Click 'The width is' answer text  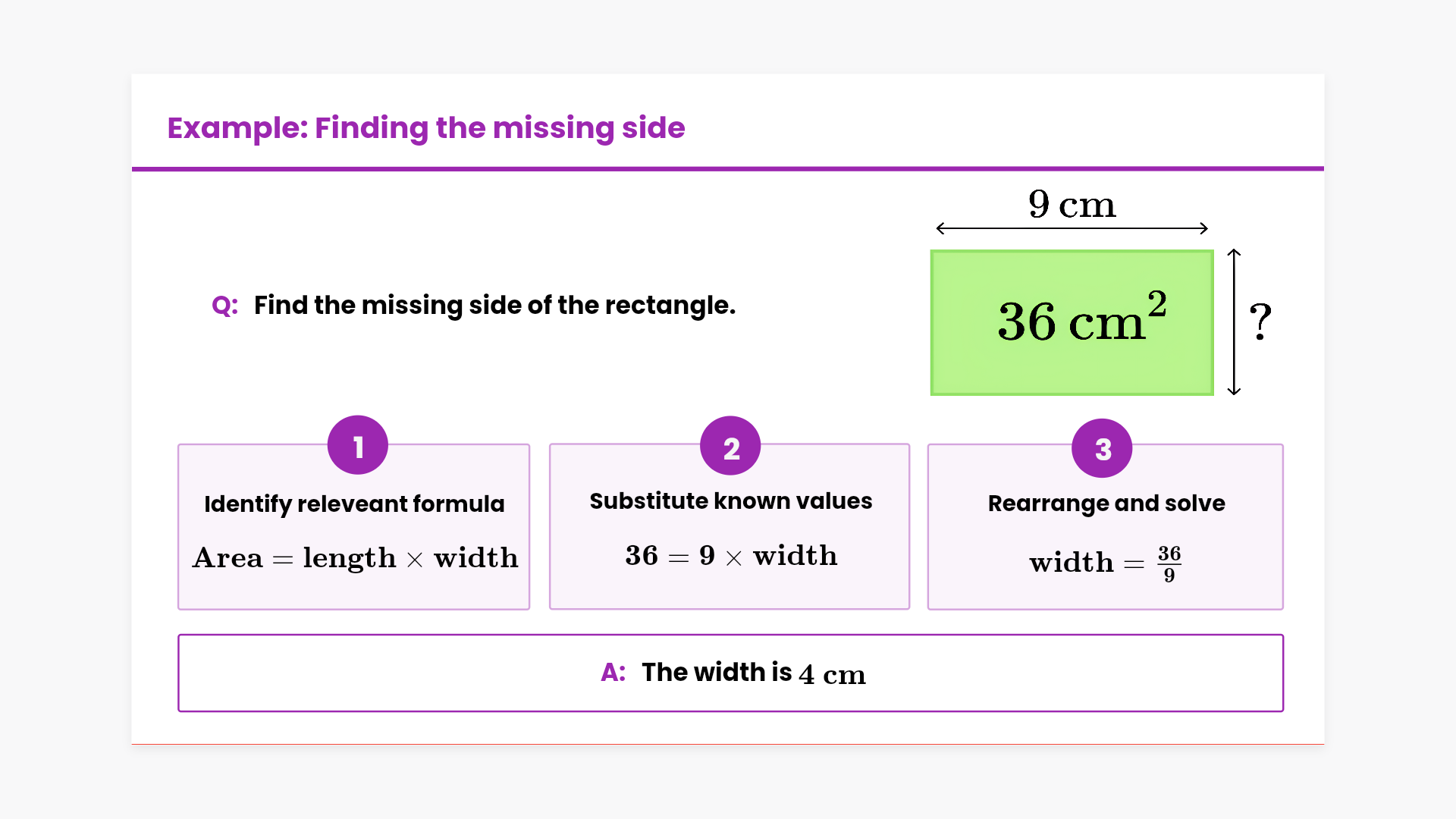(716, 673)
